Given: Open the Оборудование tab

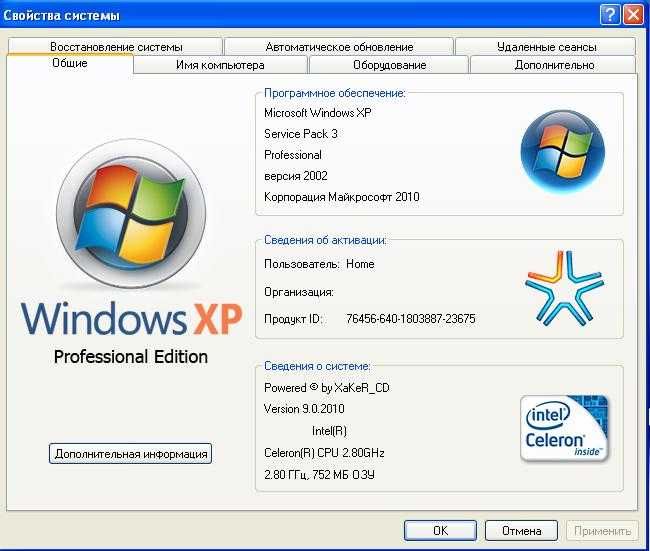Looking at the screenshot, I should pyautogui.click(x=389, y=65).
